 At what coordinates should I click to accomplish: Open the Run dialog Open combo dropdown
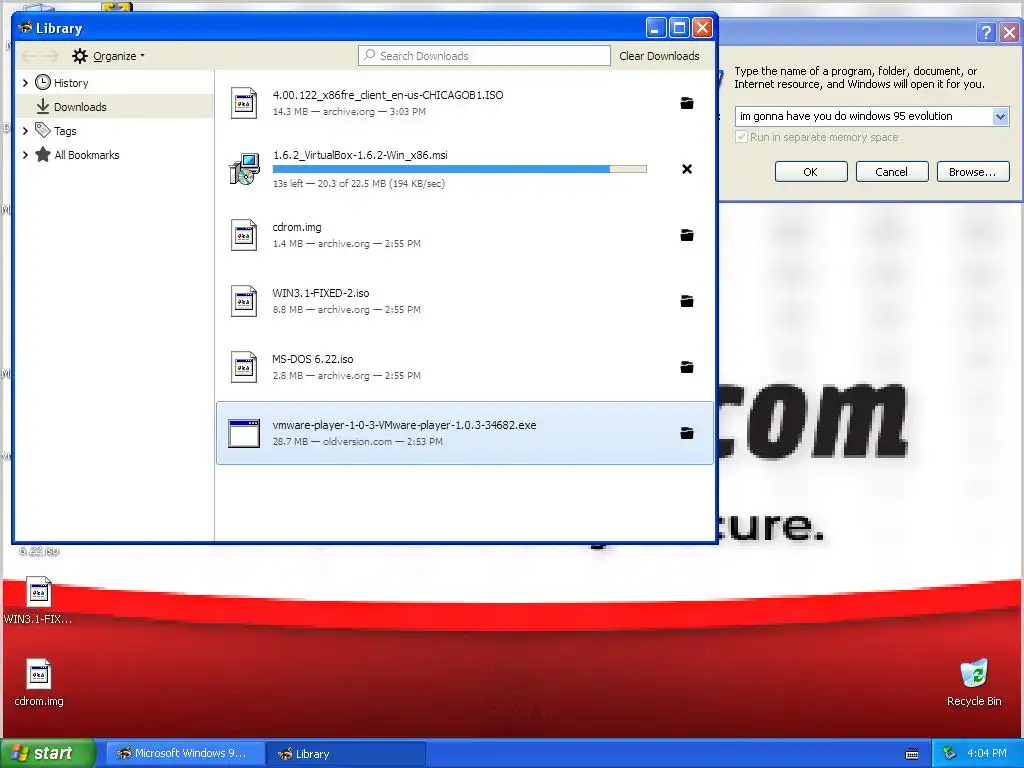1000,116
